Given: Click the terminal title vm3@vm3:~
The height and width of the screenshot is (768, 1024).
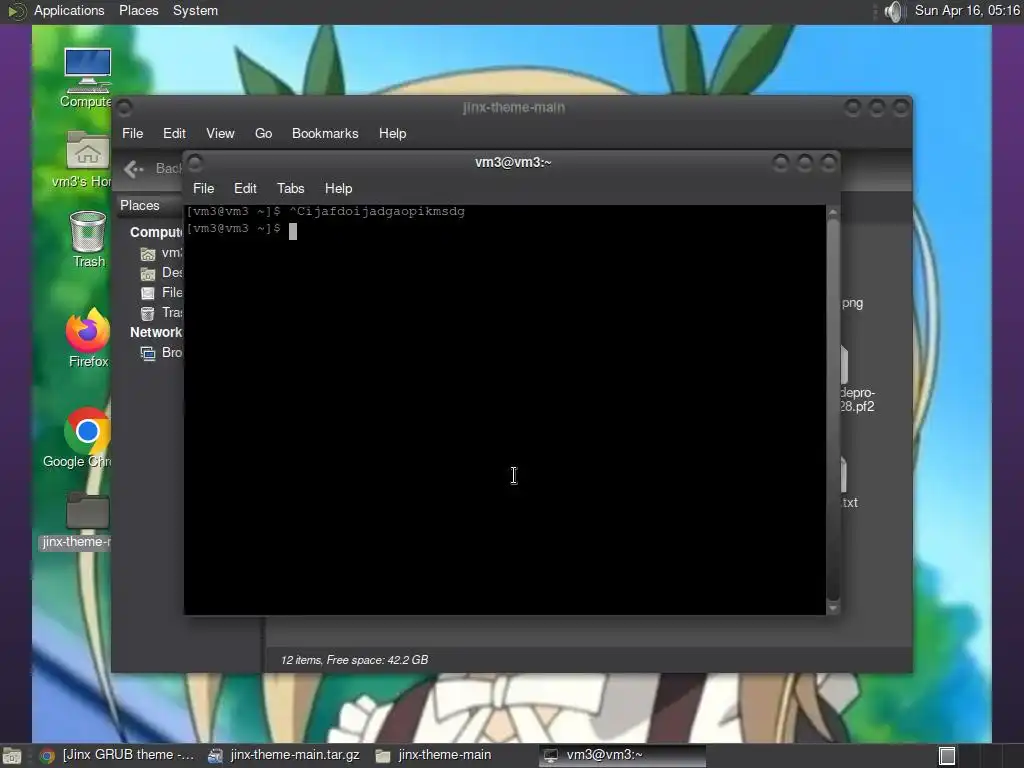Looking at the screenshot, I should [513, 163].
